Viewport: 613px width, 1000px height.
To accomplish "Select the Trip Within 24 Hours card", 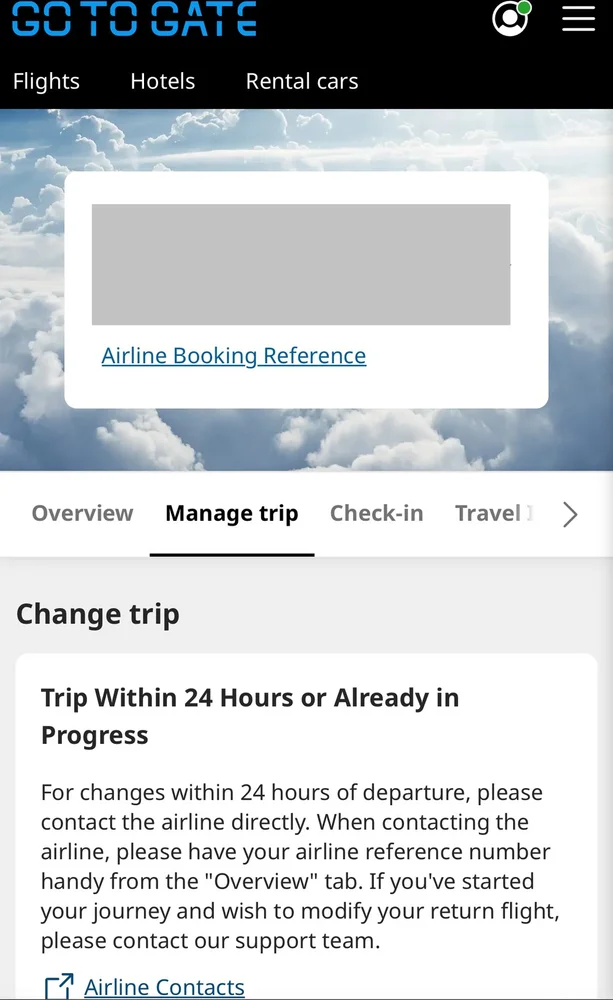I will coord(306,830).
